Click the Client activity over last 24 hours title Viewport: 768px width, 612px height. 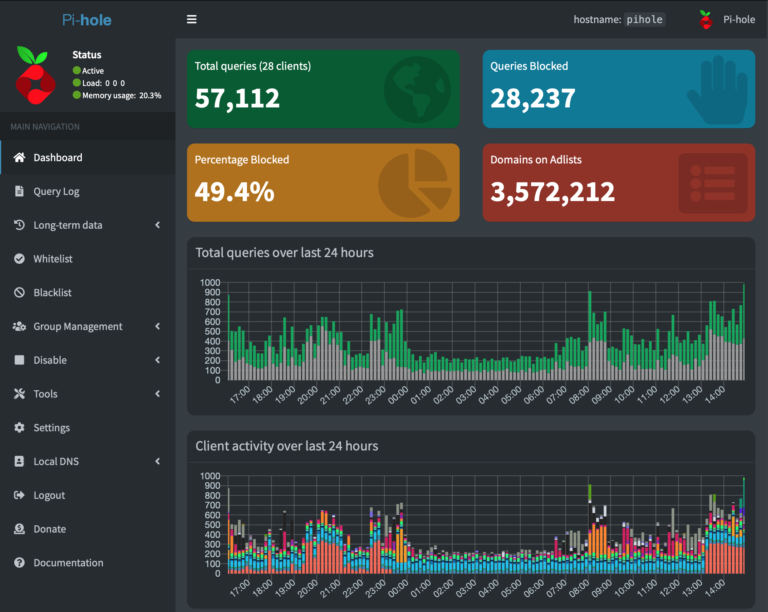click(x=287, y=446)
